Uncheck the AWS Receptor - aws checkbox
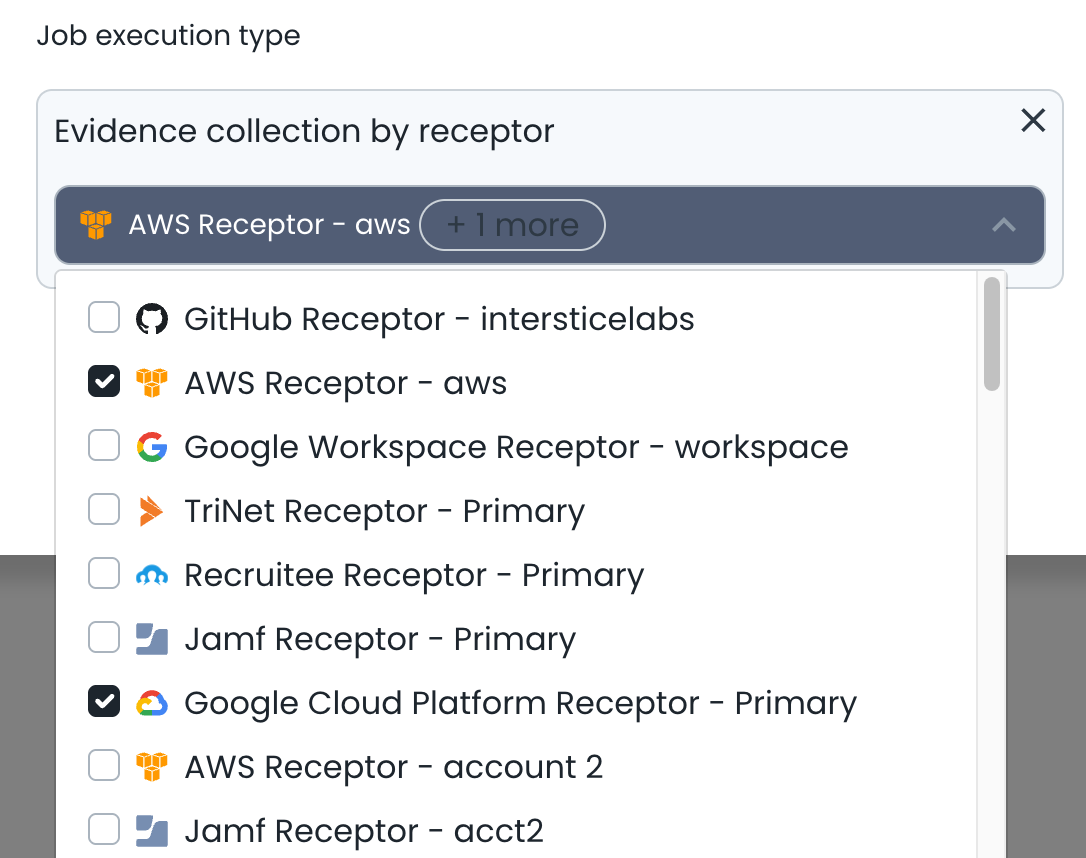The width and height of the screenshot is (1086, 858). pos(104,383)
